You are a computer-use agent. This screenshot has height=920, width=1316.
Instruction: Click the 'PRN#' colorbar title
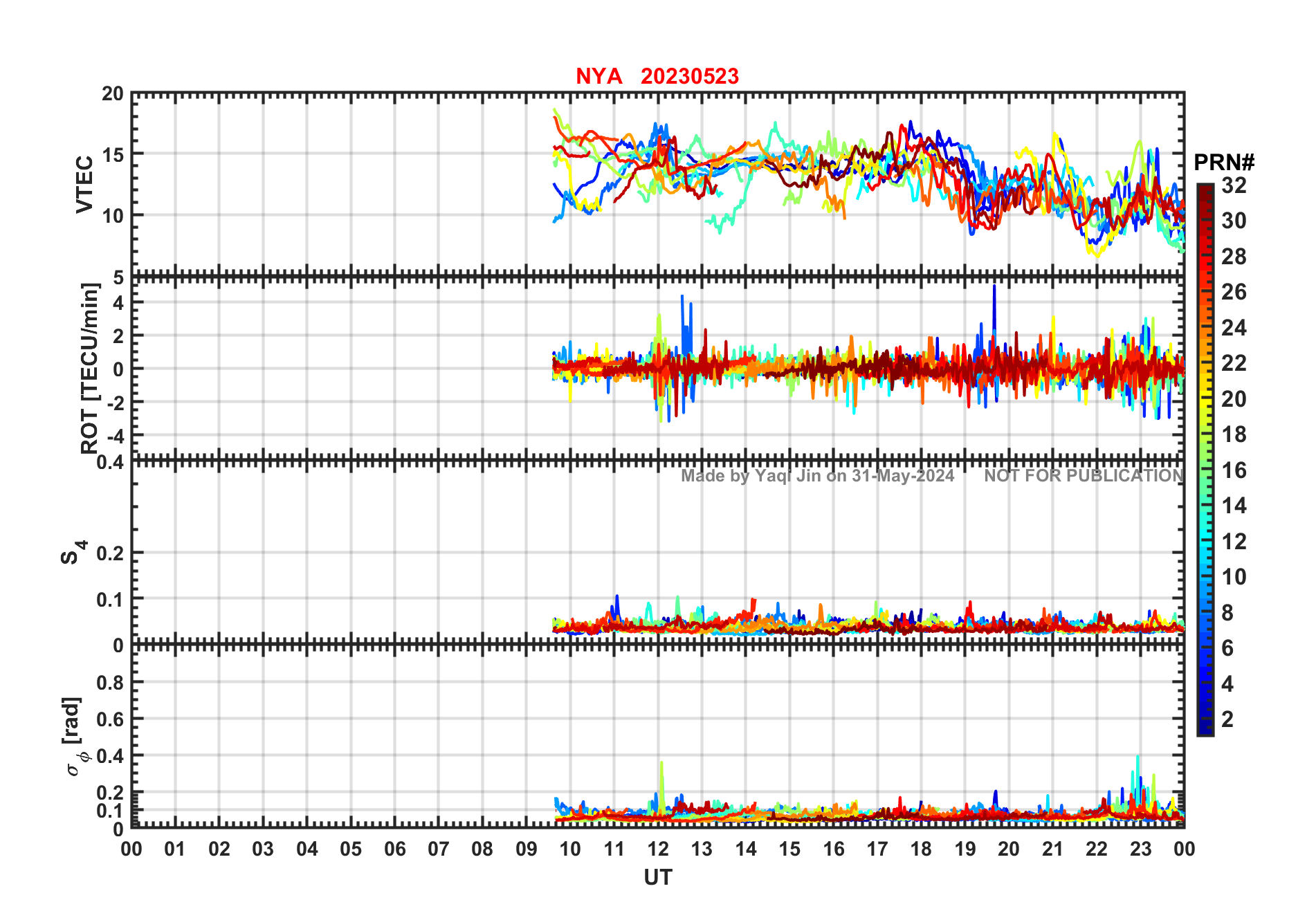(1224, 163)
